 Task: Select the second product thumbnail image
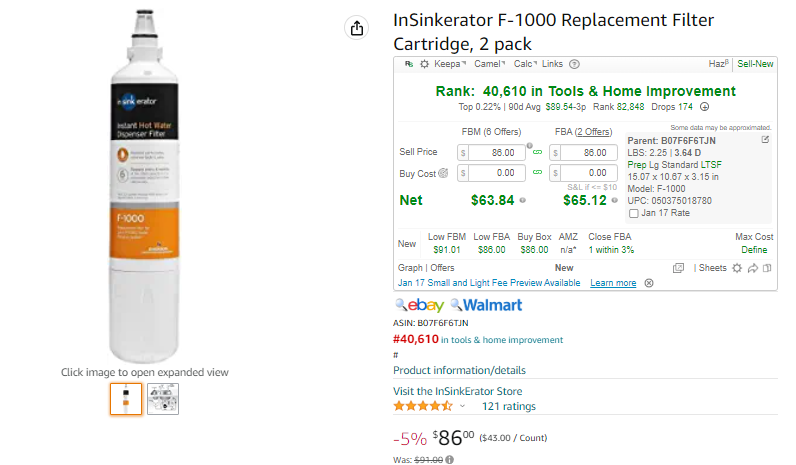tap(163, 399)
